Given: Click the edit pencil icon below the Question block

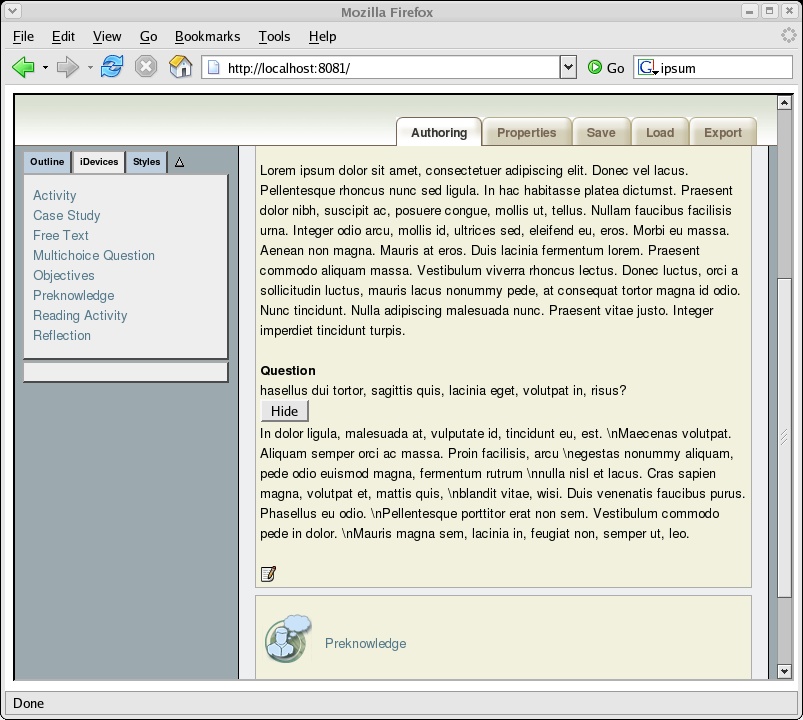Looking at the screenshot, I should click(x=269, y=574).
